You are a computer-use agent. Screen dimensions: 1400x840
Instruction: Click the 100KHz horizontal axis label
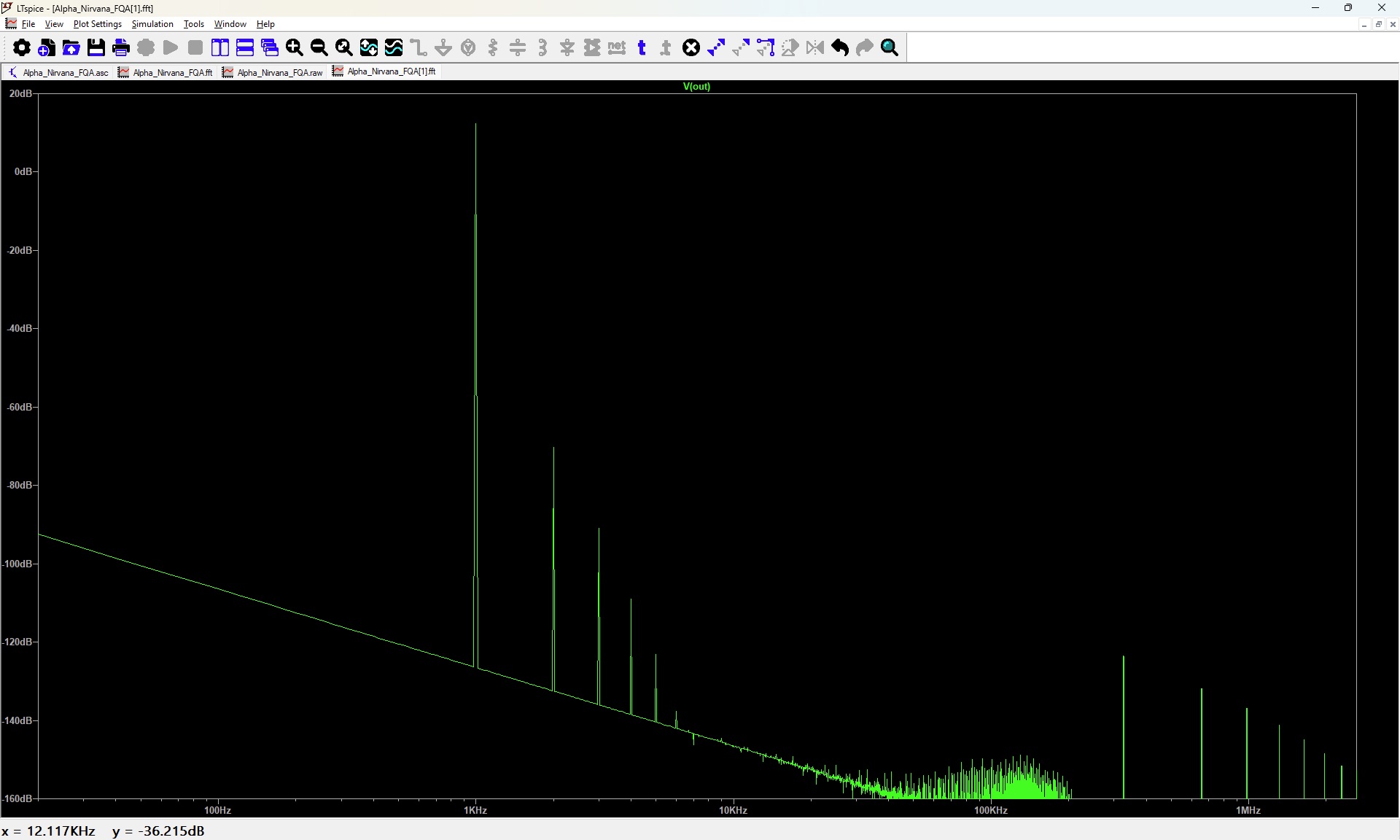pyautogui.click(x=990, y=810)
